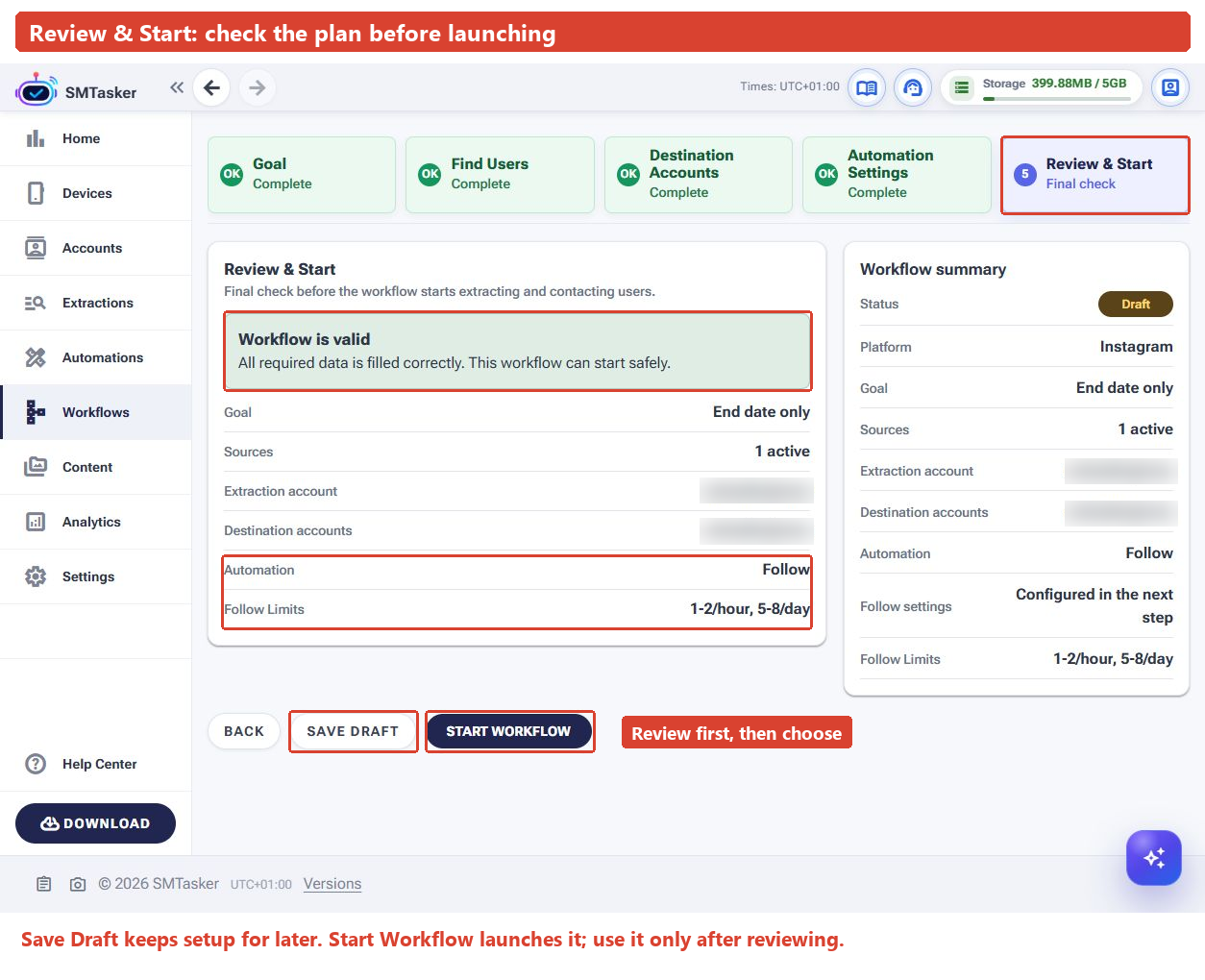The image size is (1205, 980).
Task: Click the Settings gear icon
Action: click(36, 576)
